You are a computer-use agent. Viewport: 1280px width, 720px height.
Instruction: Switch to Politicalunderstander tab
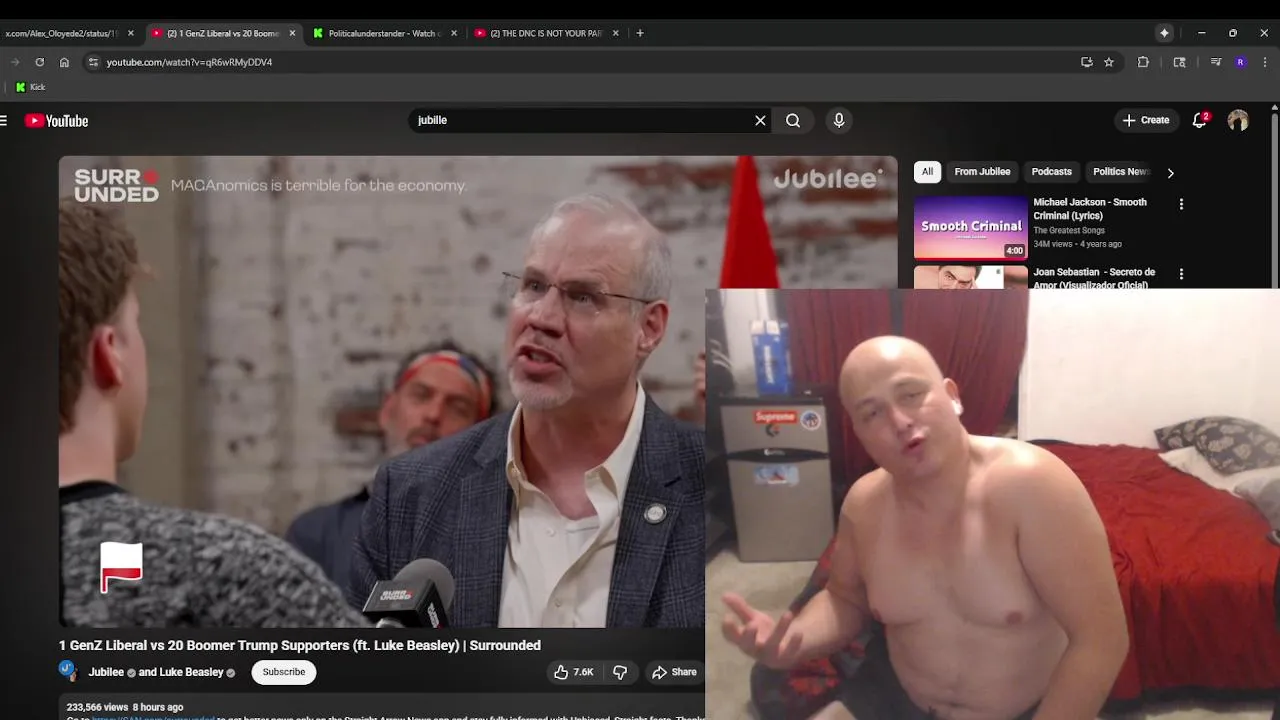385,33
